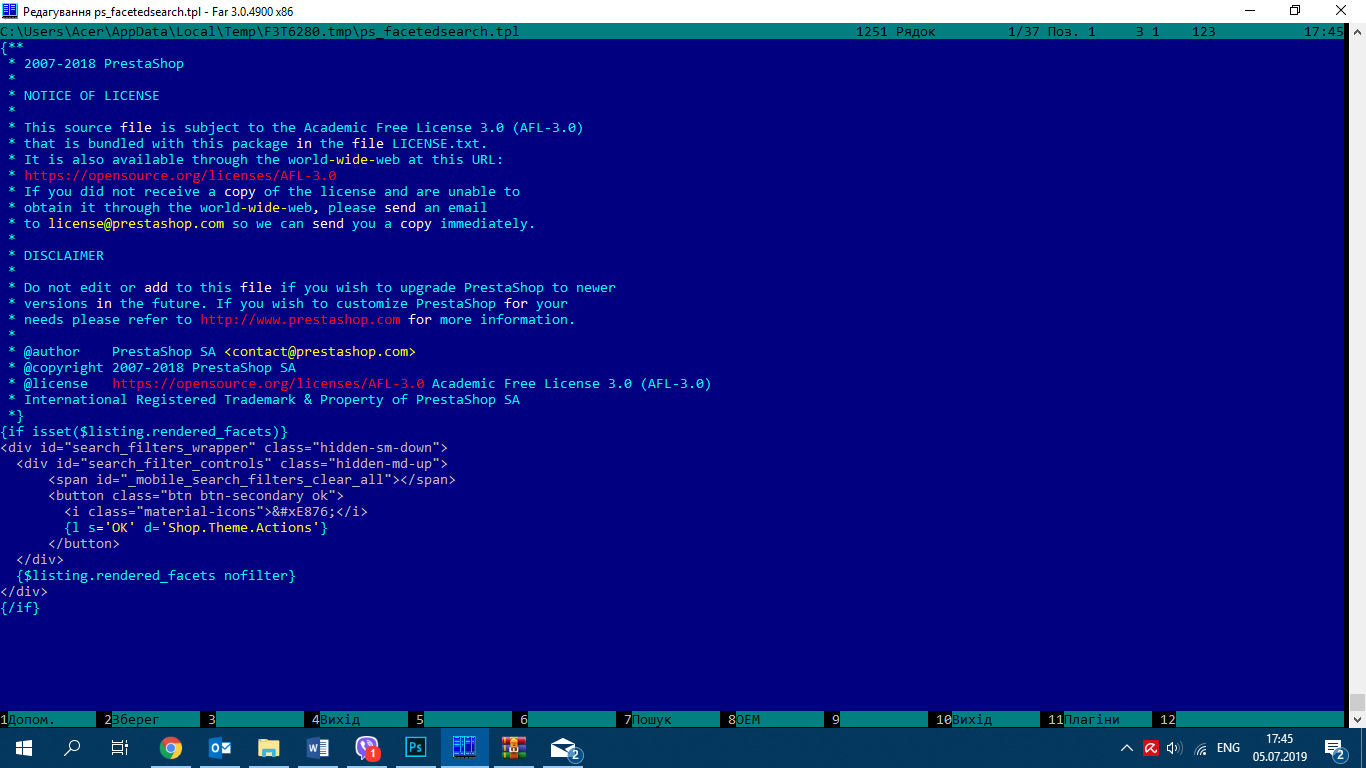Click the search_filters_wrapper div line
The height and width of the screenshot is (768, 1366).
coord(224,447)
